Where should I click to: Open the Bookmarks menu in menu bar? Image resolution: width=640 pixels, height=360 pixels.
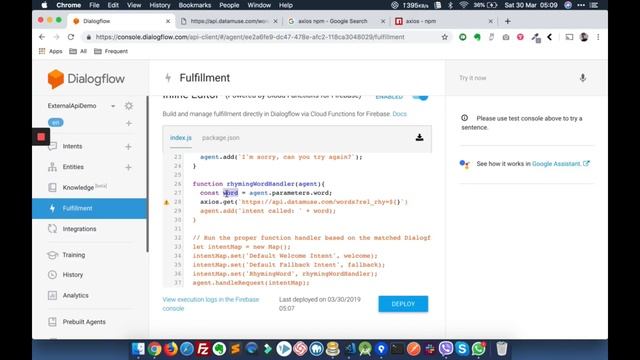(x=195, y=5)
